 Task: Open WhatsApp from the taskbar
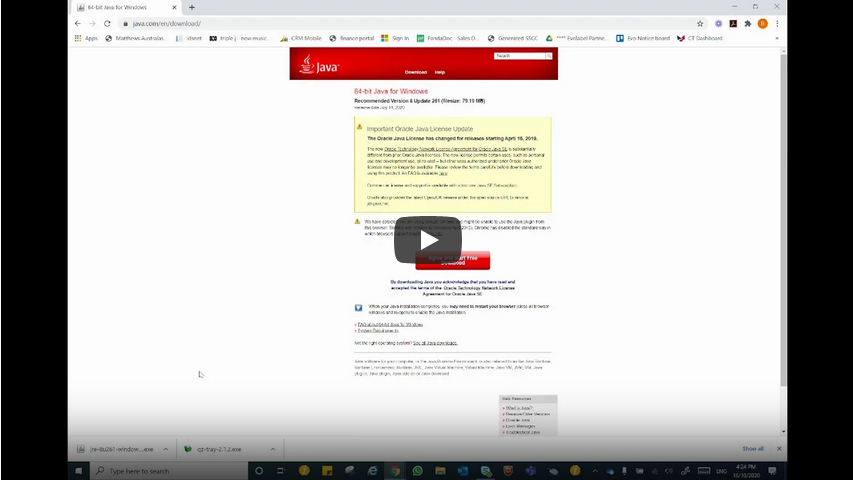pos(418,471)
